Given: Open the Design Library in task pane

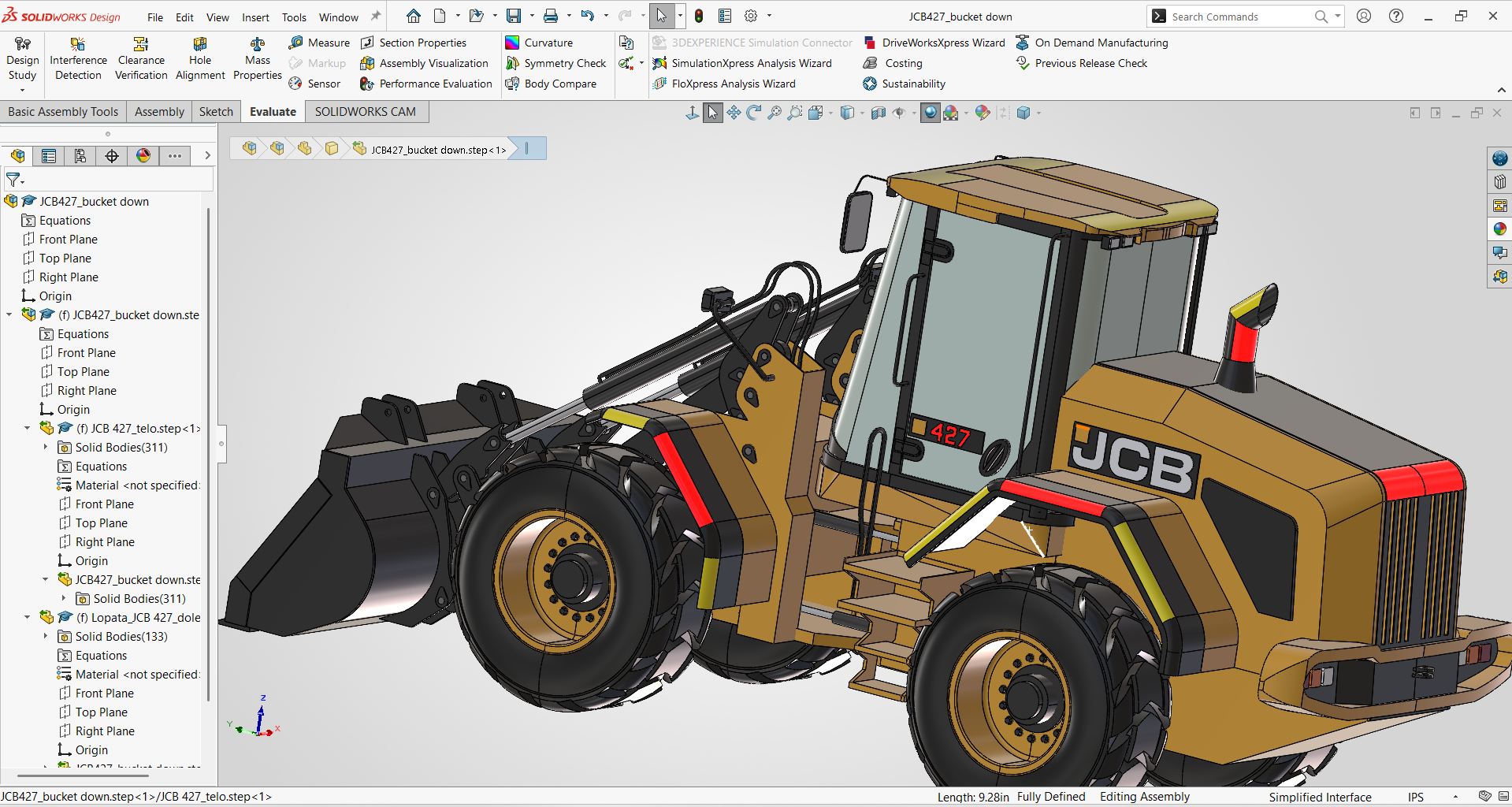Looking at the screenshot, I should pyautogui.click(x=1499, y=182).
